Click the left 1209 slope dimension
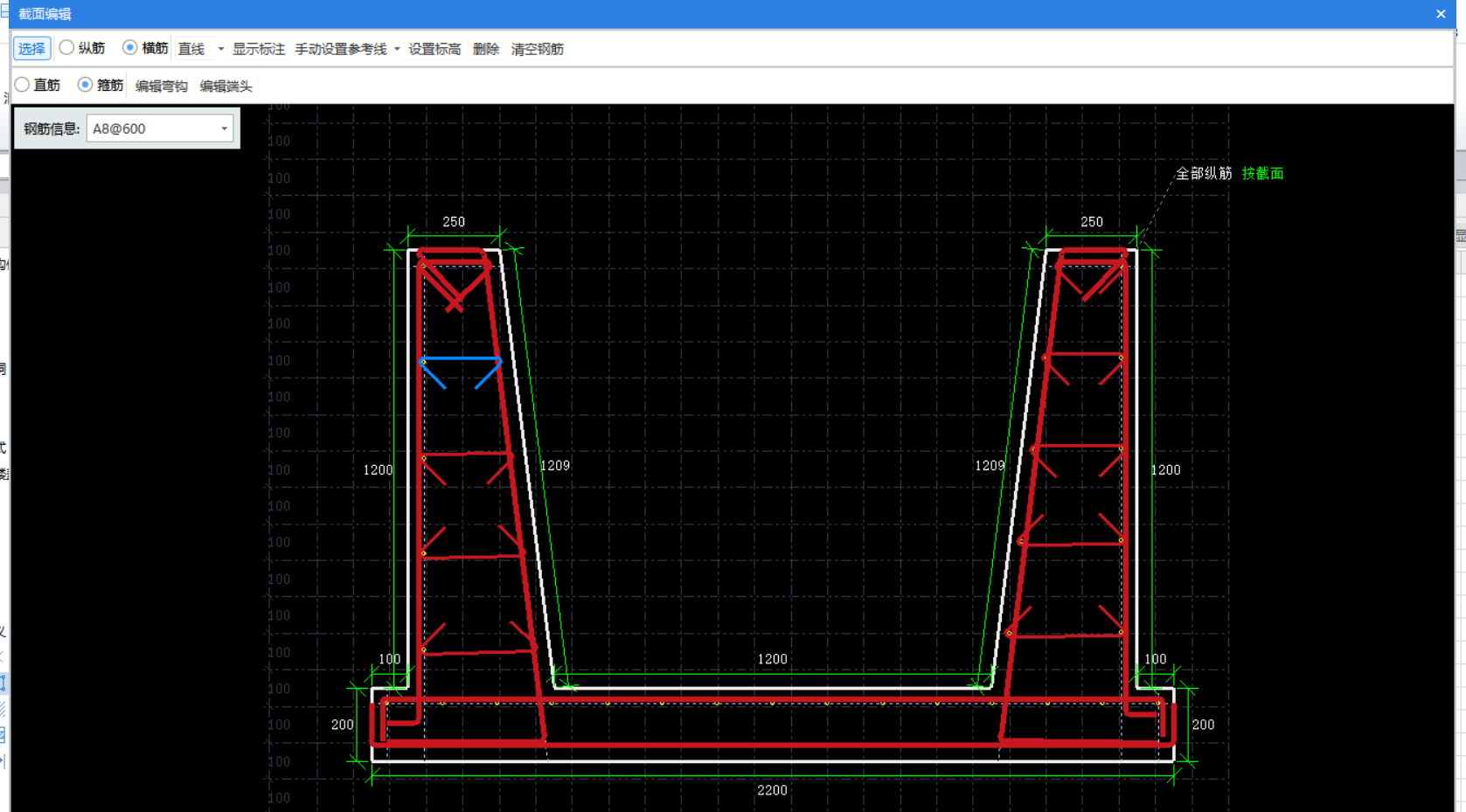 (x=555, y=465)
